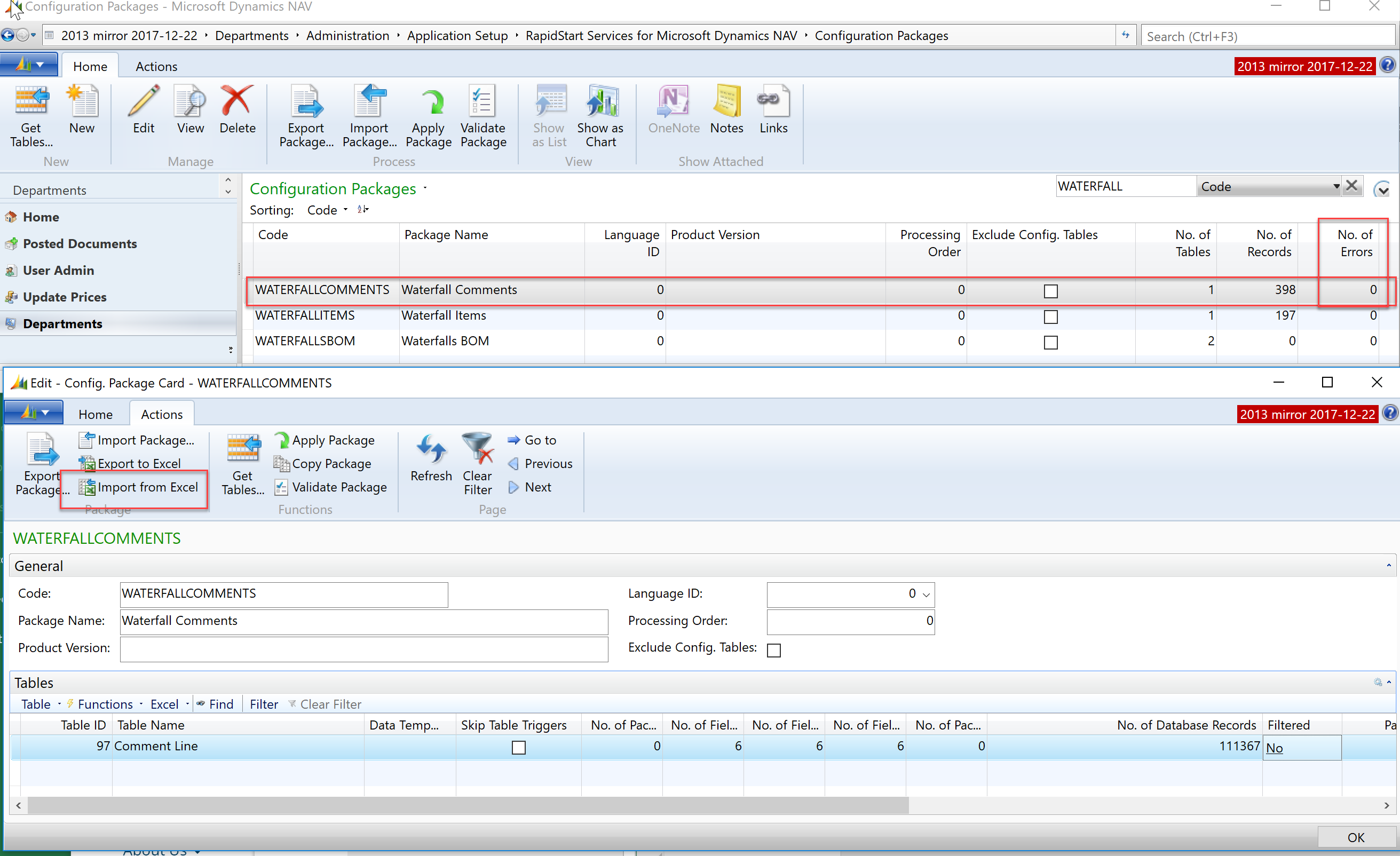Go to Previous record
Image resolution: width=1400 pixels, height=856 pixels.
(x=540, y=464)
